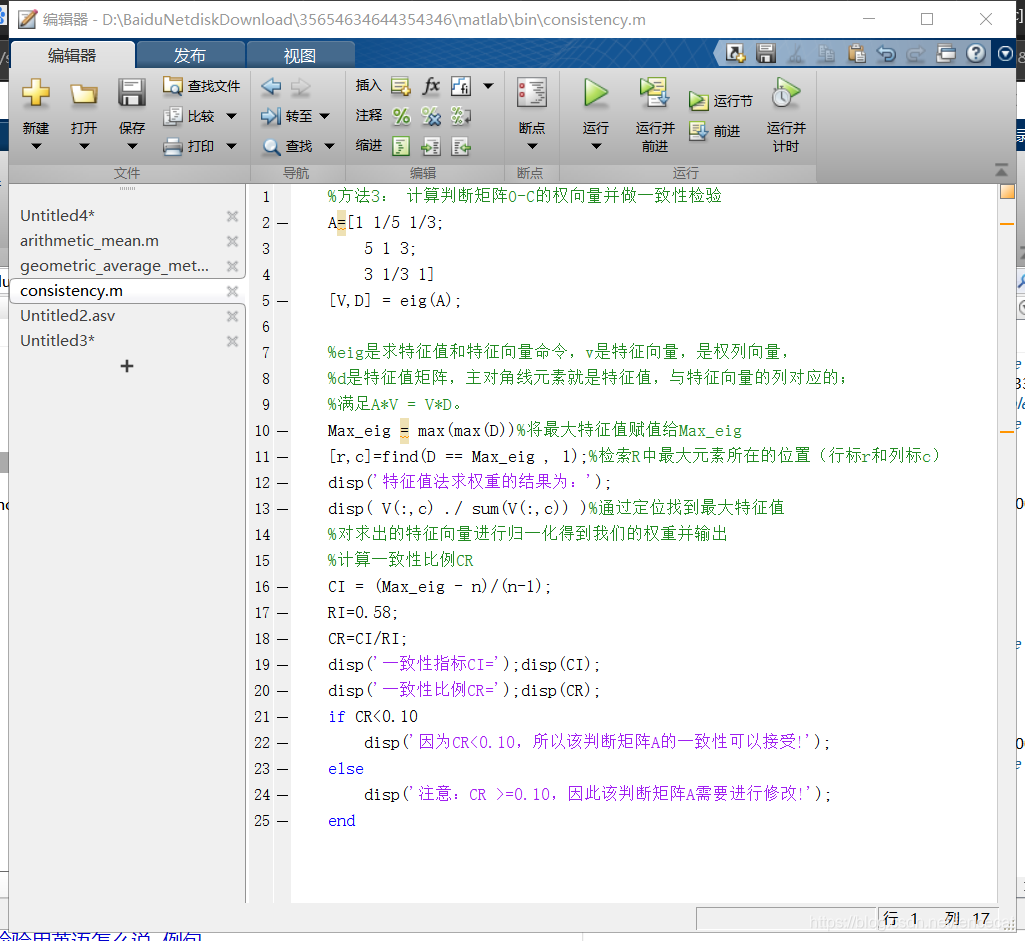Open the help question mark icon
Screen dimensions: 1025x941
tap(976, 53)
